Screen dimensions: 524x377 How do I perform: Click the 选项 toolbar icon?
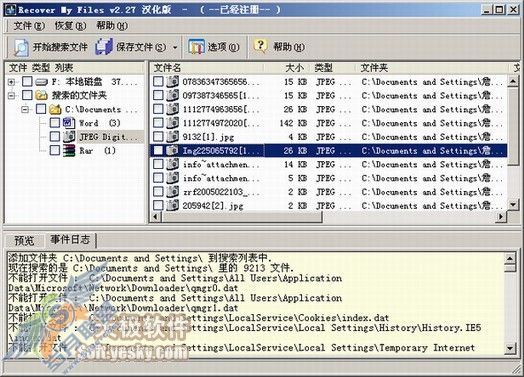[196, 47]
